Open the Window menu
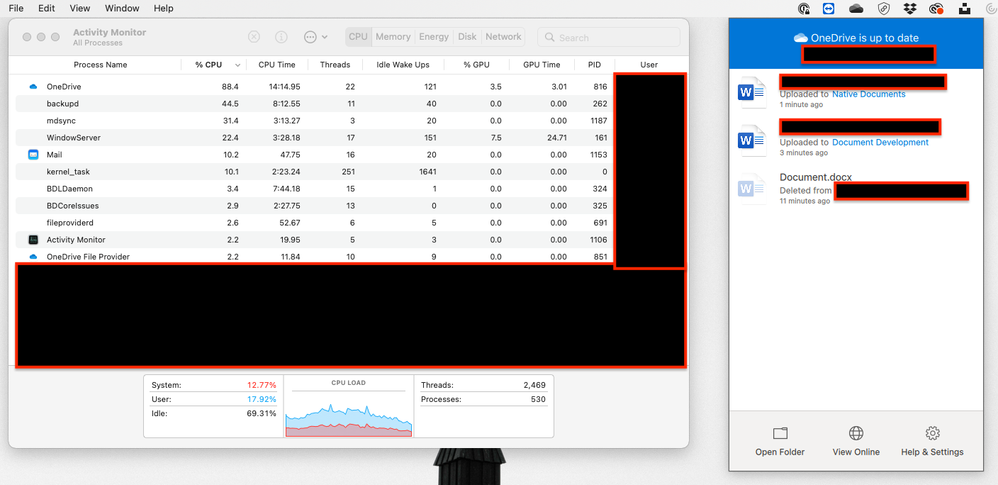The height and width of the screenshot is (485, 998). click(x=122, y=8)
